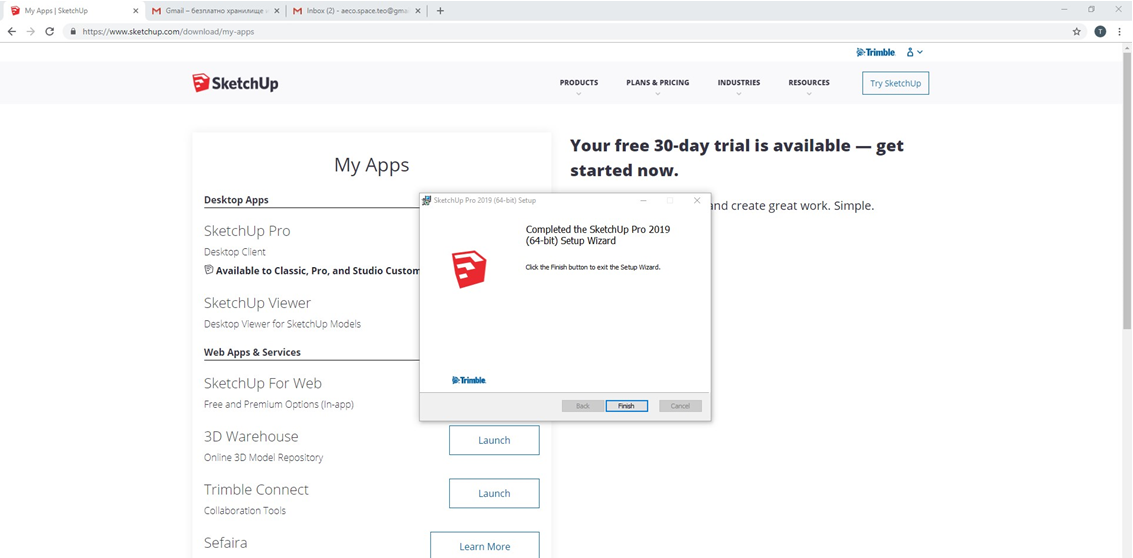Restore down the Chrome window
Screen dimensions: 1133x558
click(x=1091, y=9)
